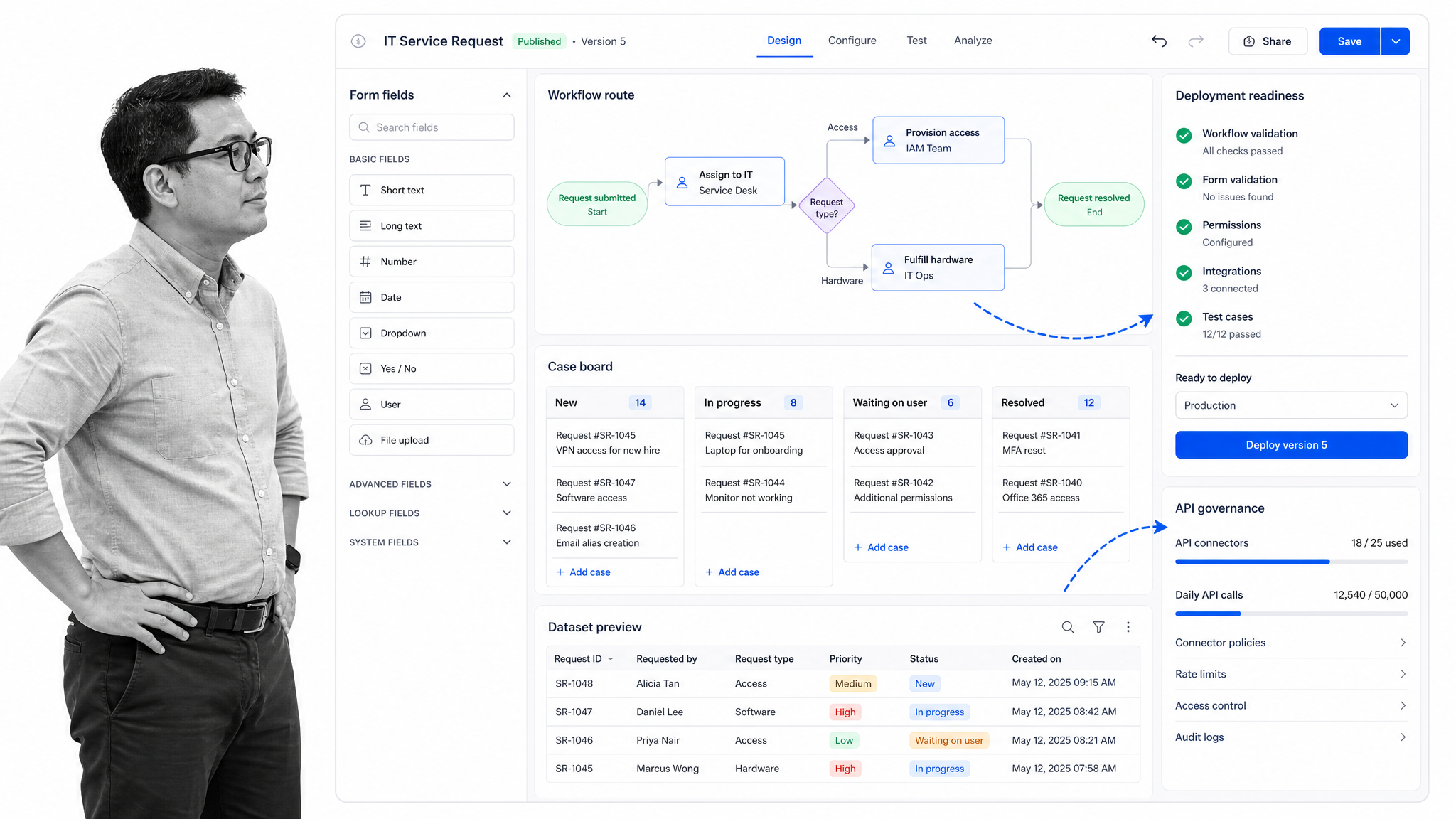Screen dimensions: 1456x819
Task: Click Waiting on user status for SR-1046
Action: point(949,740)
